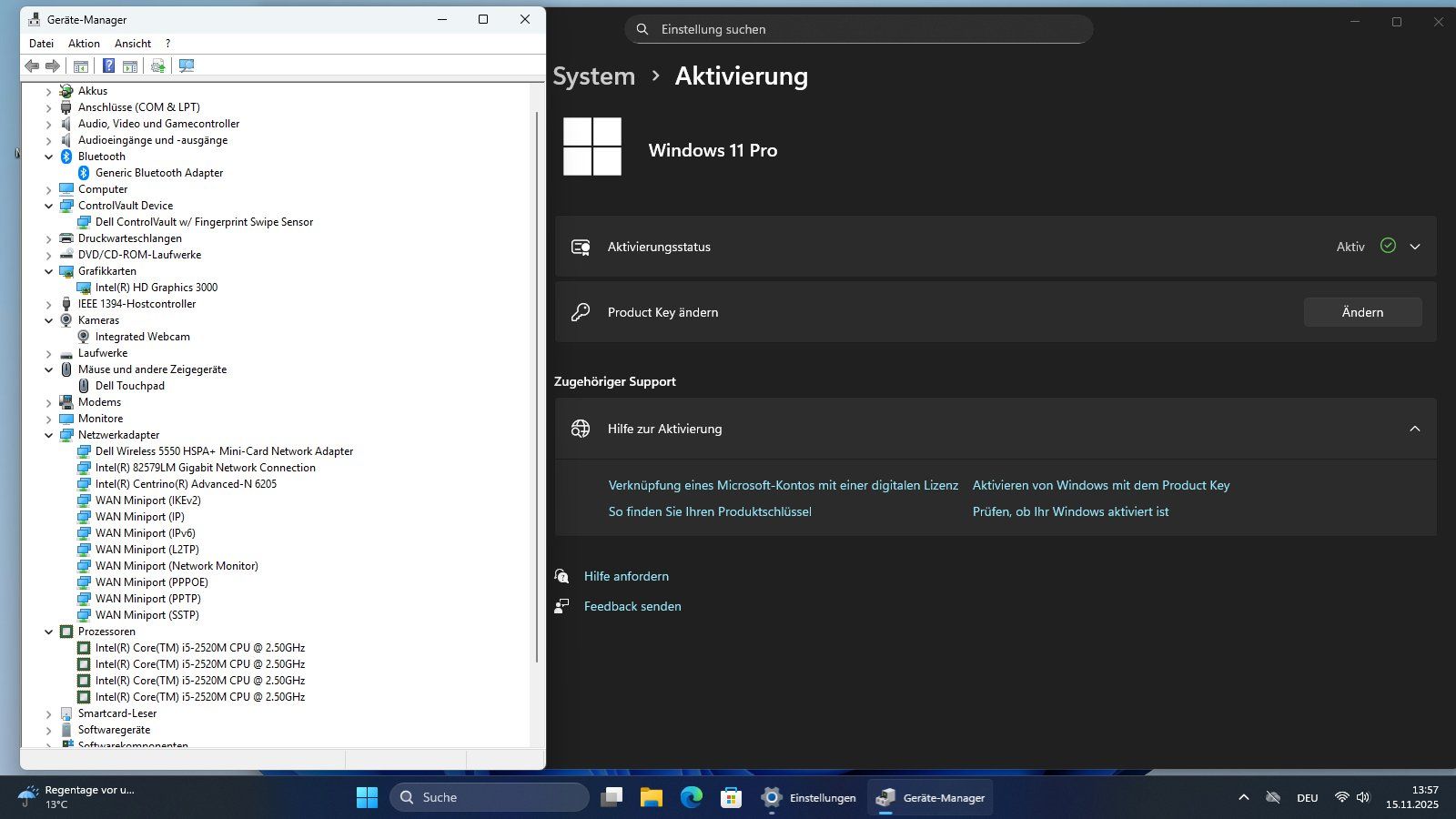Click the search magnifier icon in Settings

pos(642,29)
